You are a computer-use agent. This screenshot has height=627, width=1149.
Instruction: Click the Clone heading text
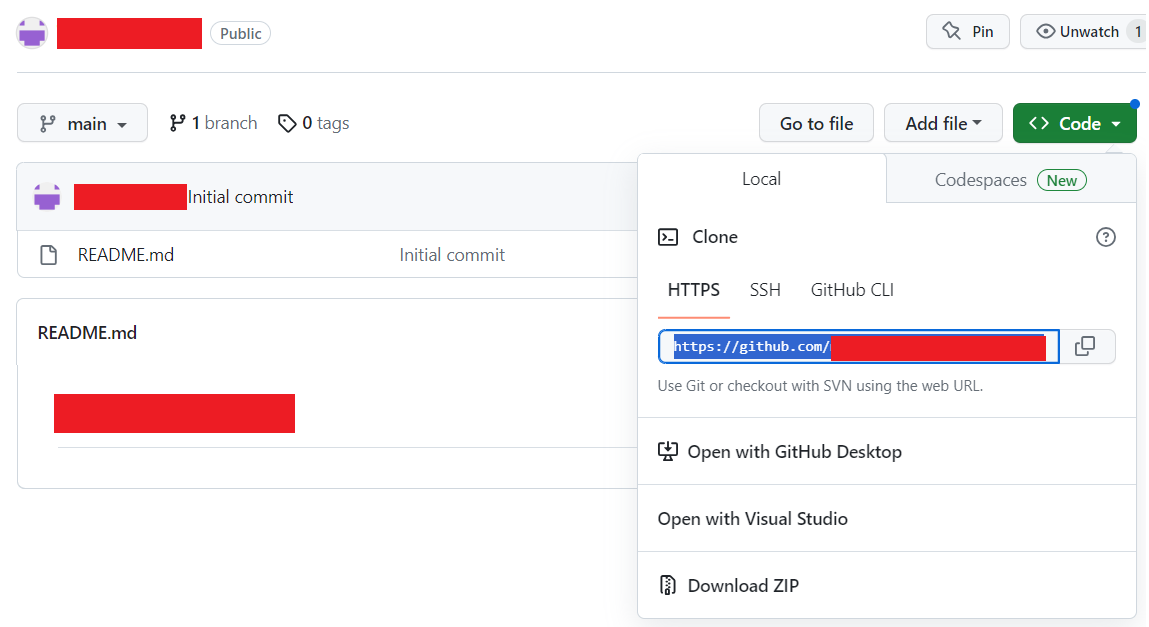click(x=715, y=237)
